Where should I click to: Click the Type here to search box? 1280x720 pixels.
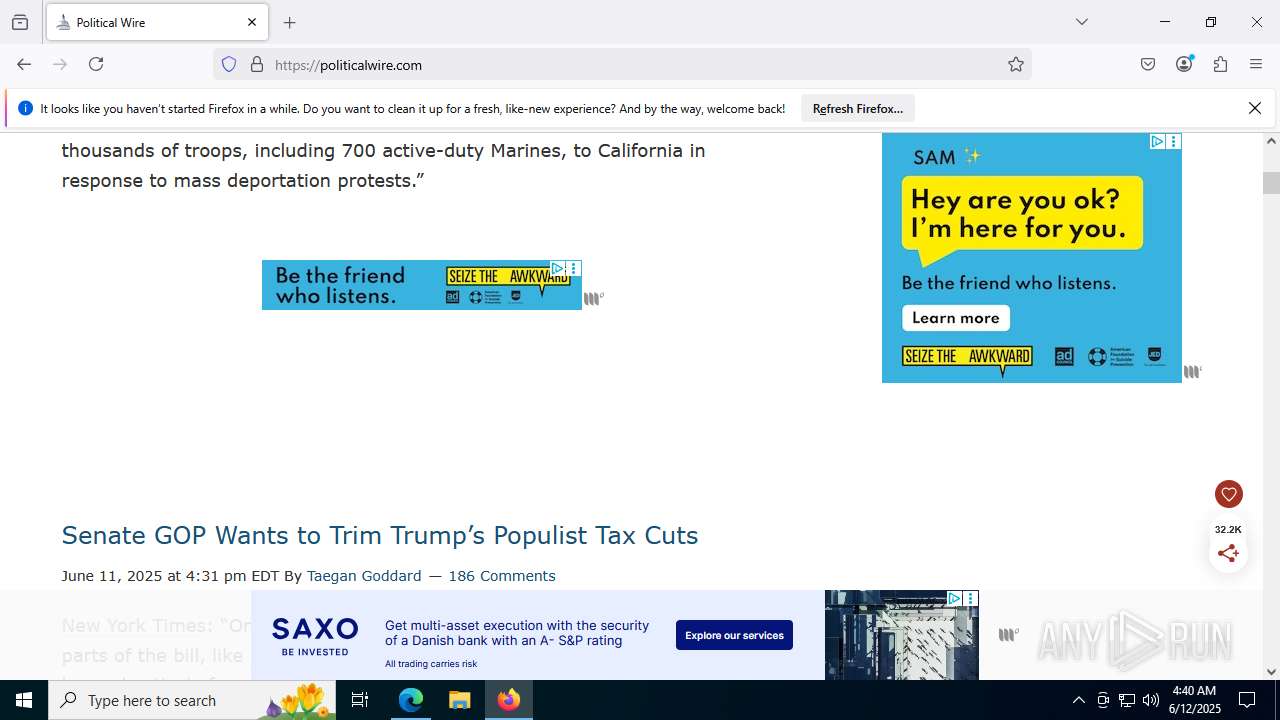point(192,700)
